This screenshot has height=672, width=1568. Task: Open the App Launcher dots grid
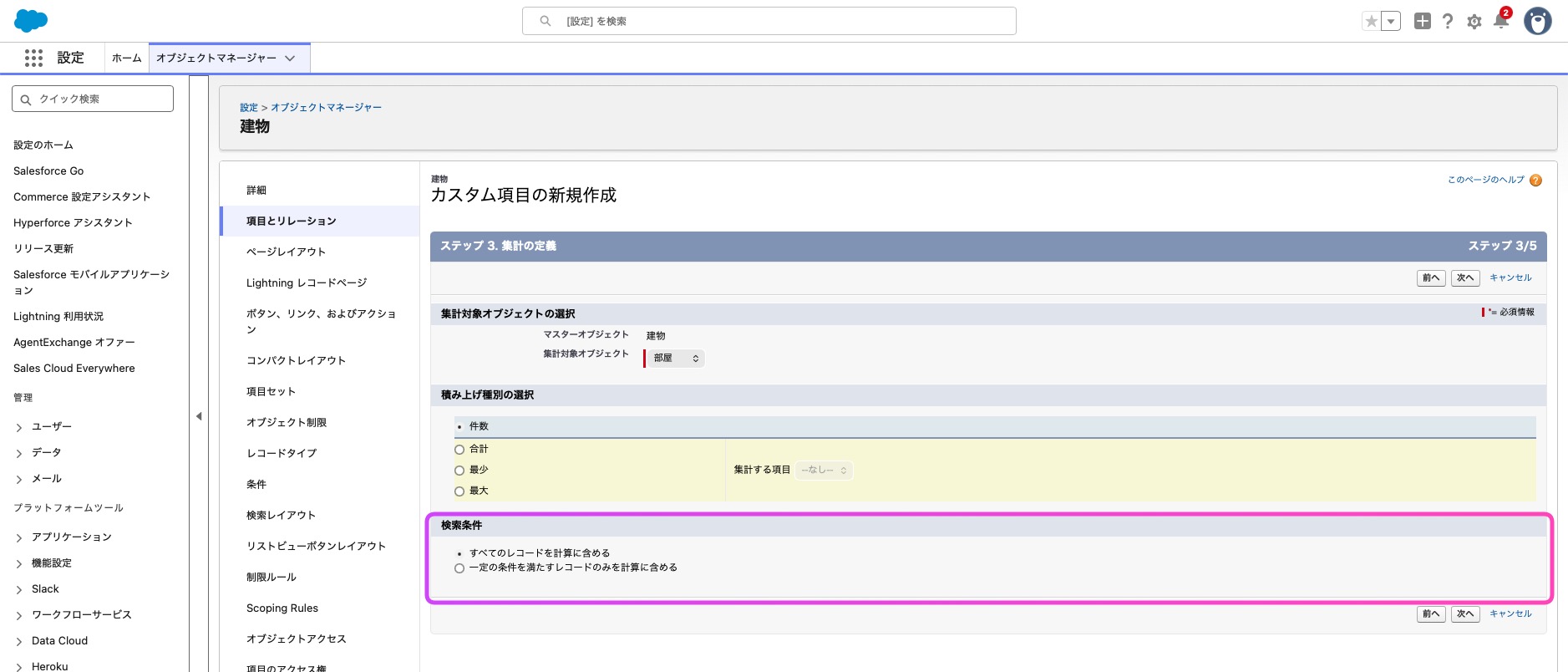pyautogui.click(x=33, y=58)
